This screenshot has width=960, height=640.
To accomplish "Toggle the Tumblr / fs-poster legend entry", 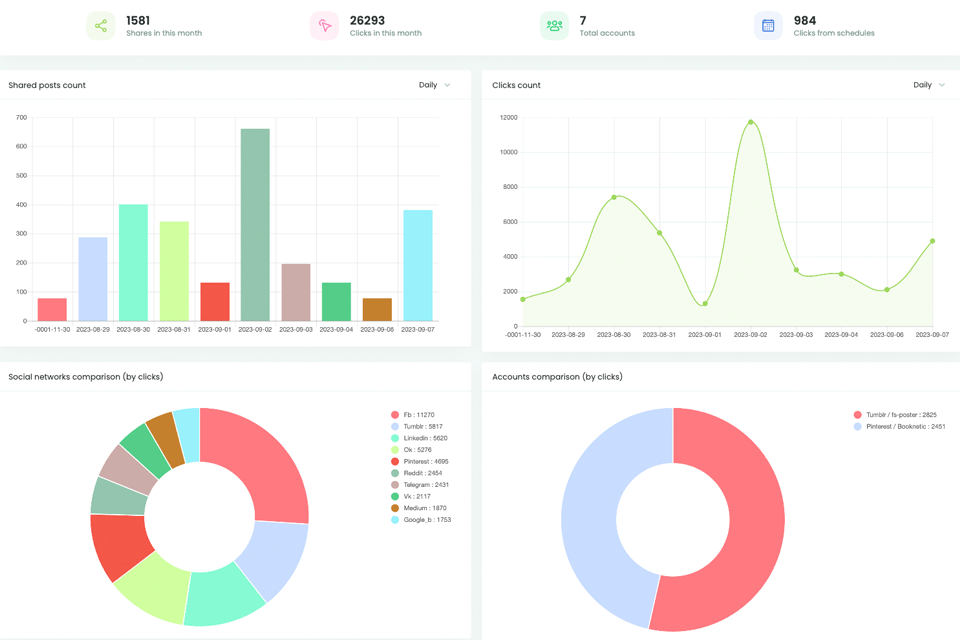I will point(895,415).
